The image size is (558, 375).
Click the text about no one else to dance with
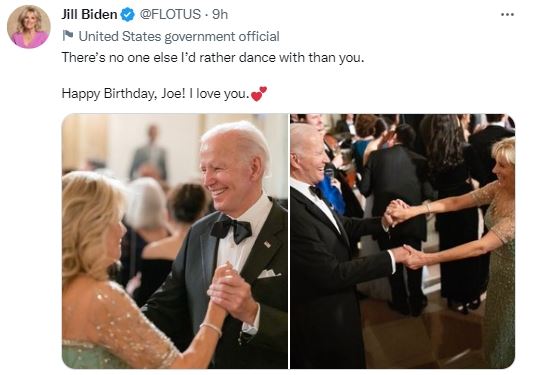pyautogui.click(x=213, y=57)
